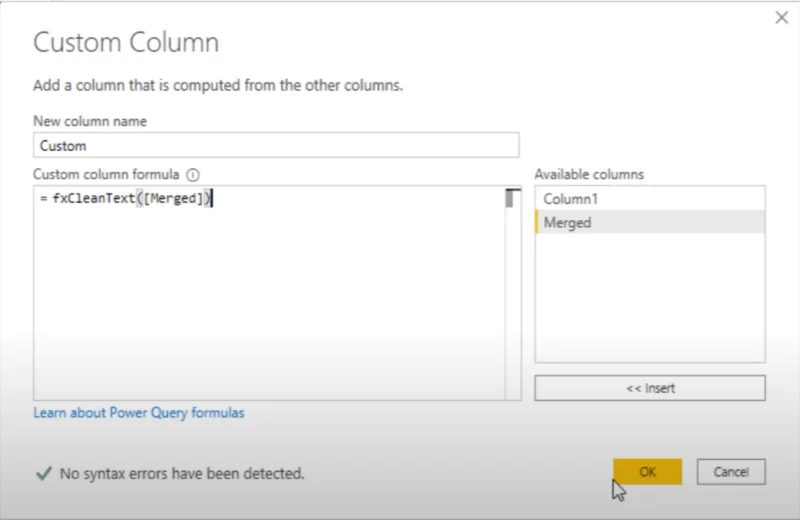Open Learn about Power Query formulas link
The width and height of the screenshot is (800, 520).
pyautogui.click(x=139, y=412)
